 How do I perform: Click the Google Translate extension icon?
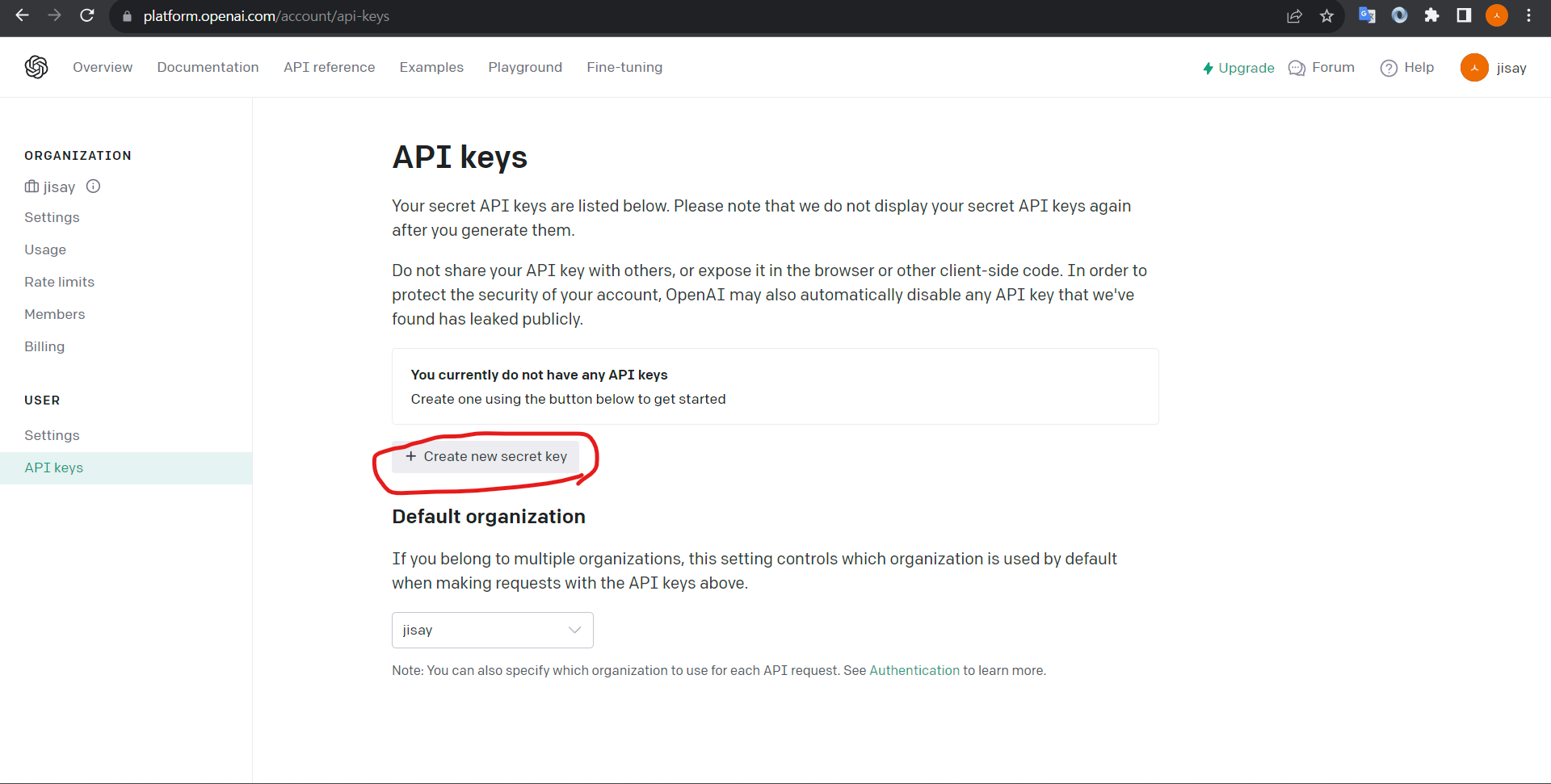pyautogui.click(x=1367, y=15)
